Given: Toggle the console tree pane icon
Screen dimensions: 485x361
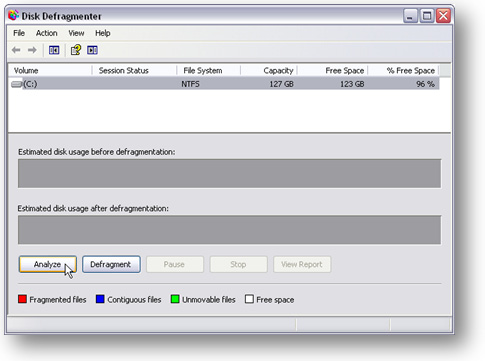Looking at the screenshot, I should tap(54, 50).
